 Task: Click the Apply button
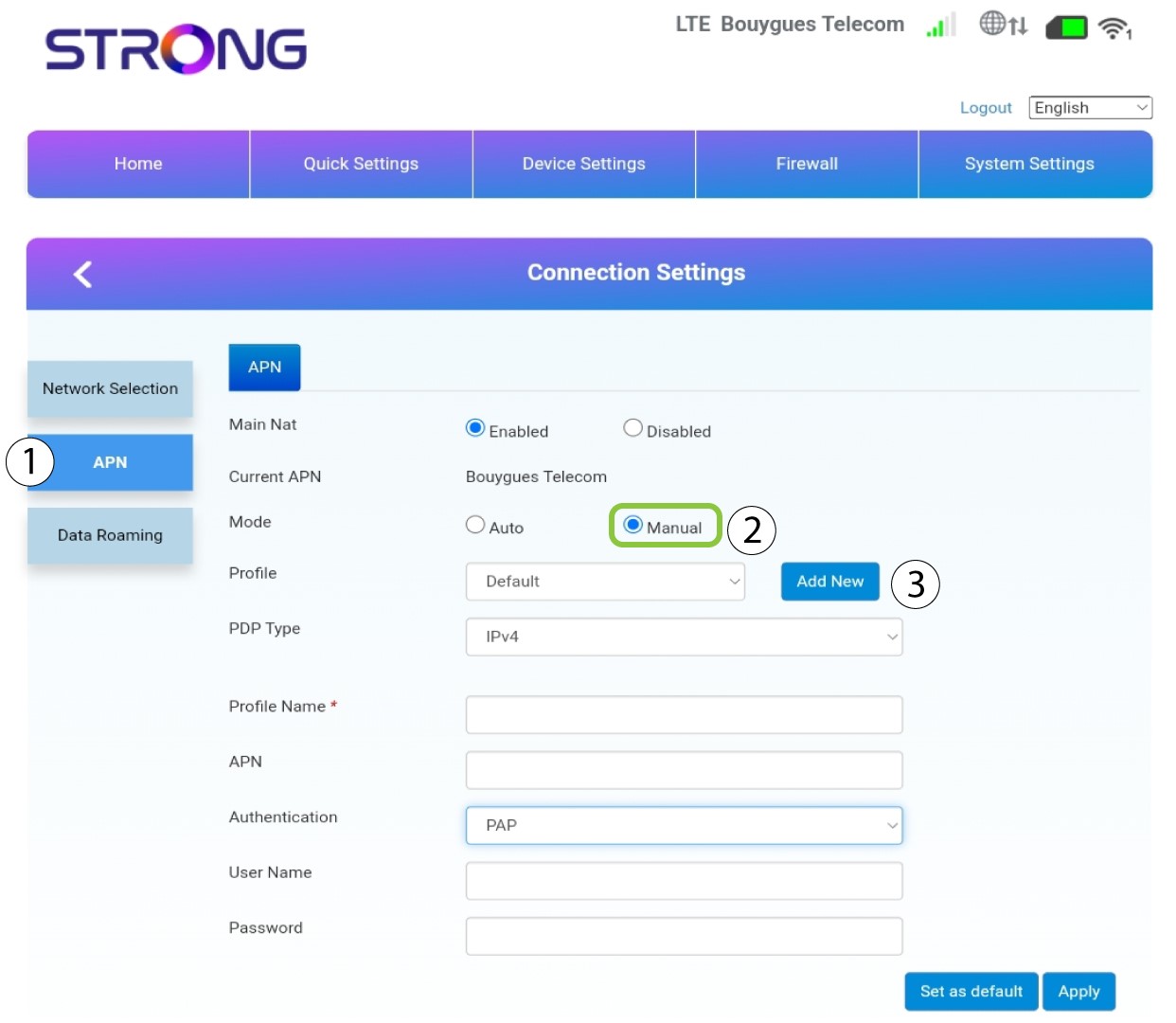(1079, 992)
